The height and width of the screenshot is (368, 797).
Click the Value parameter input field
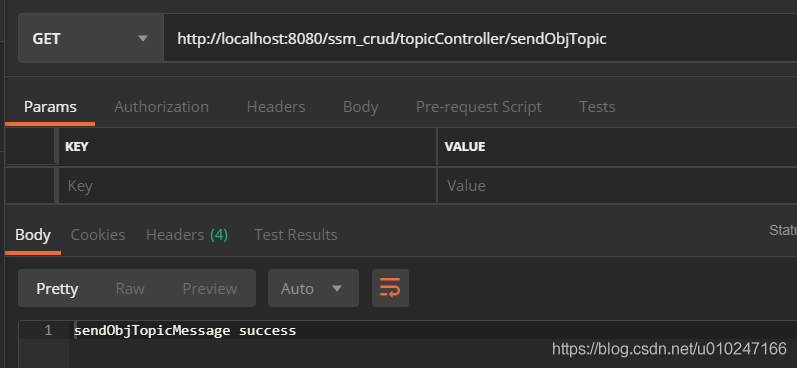pyautogui.click(x=617, y=186)
